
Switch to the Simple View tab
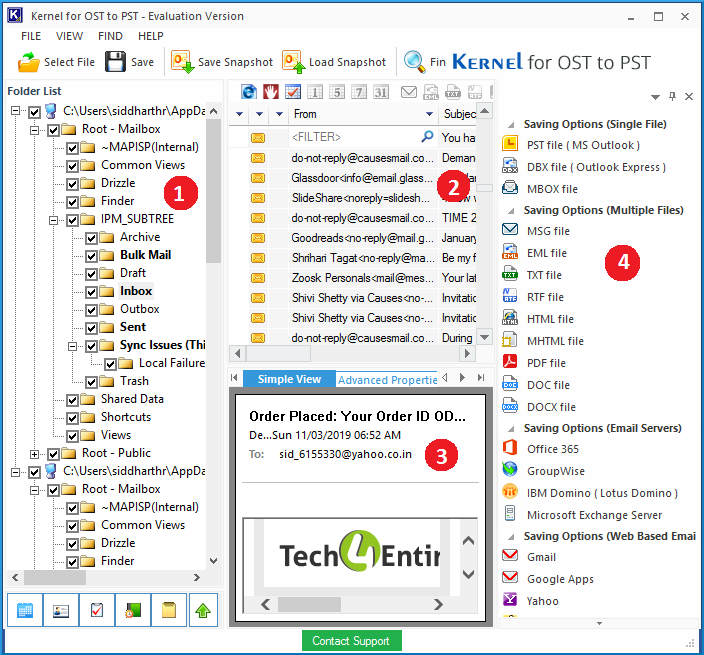pos(289,379)
